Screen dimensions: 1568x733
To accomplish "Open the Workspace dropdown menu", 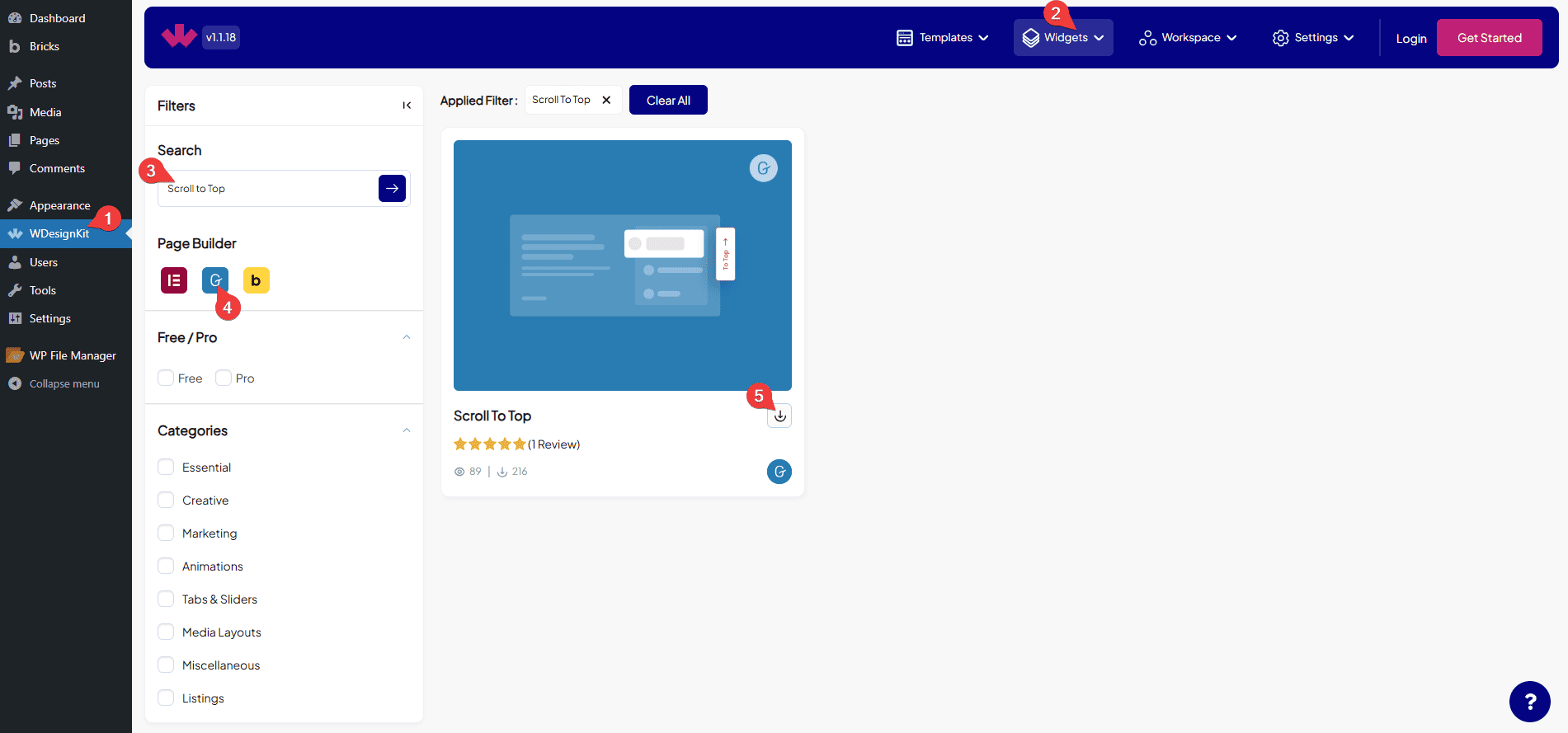I will click(x=1188, y=38).
